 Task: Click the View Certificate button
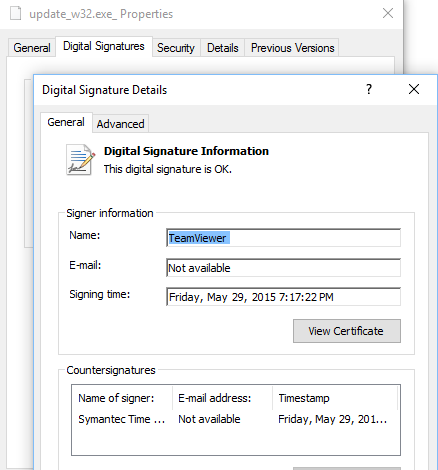coord(347,331)
